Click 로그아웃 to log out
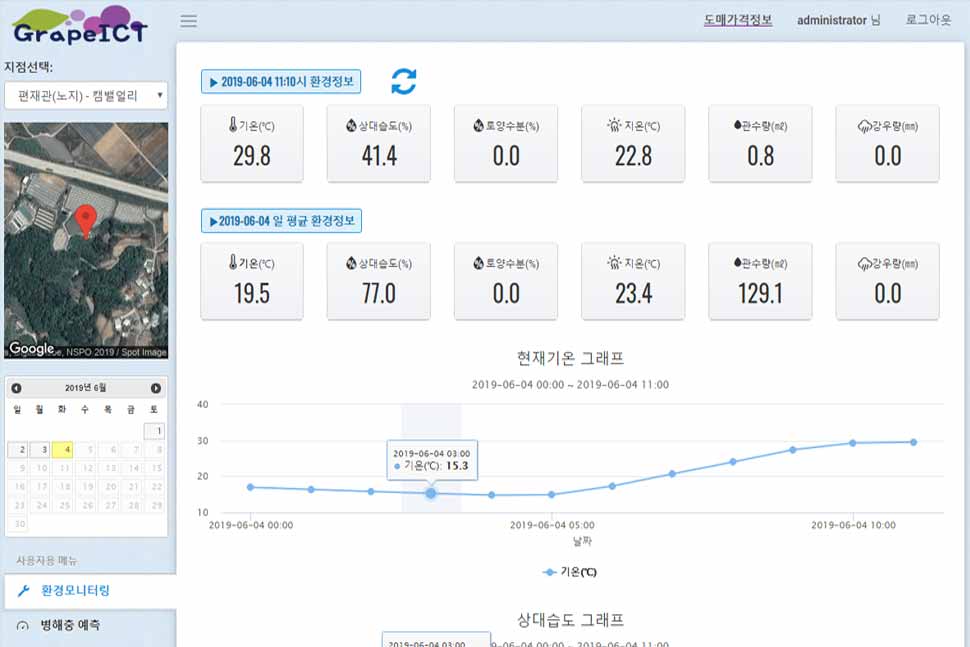Screen dimensions: 970x647 928,20
